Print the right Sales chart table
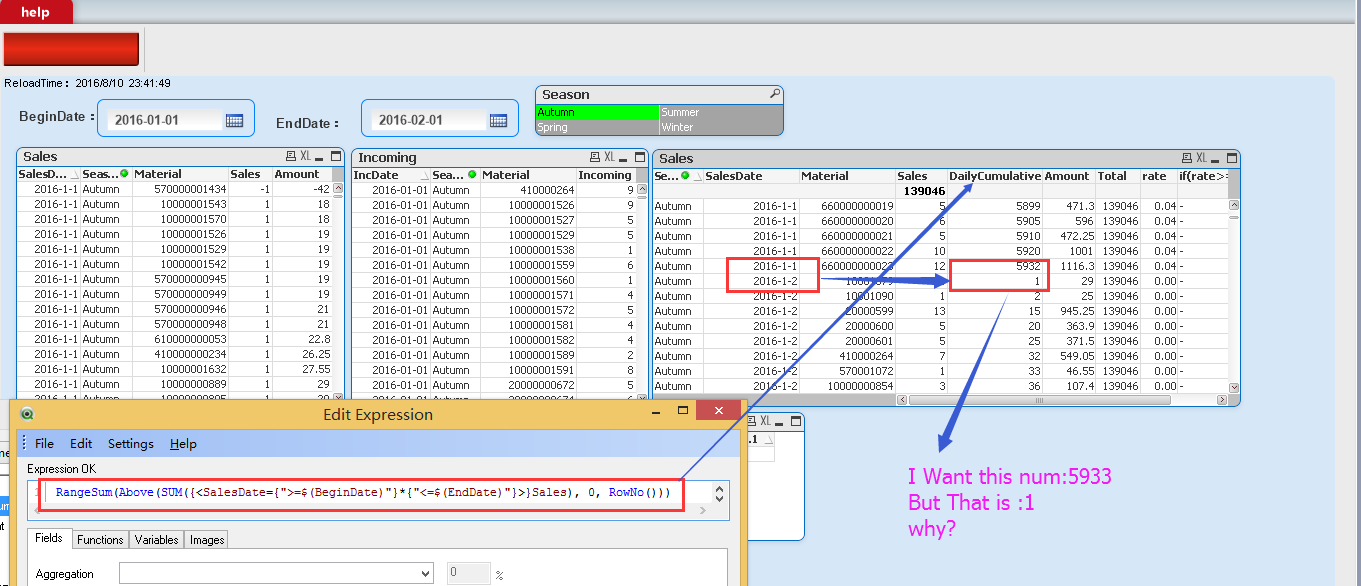The height and width of the screenshot is (586, 1361). click(x=1186, y=158)
